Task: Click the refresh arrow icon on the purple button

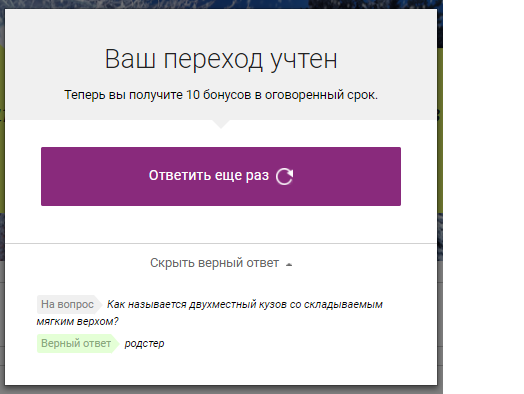Action: pyautogui.click(x=285, y=176)
